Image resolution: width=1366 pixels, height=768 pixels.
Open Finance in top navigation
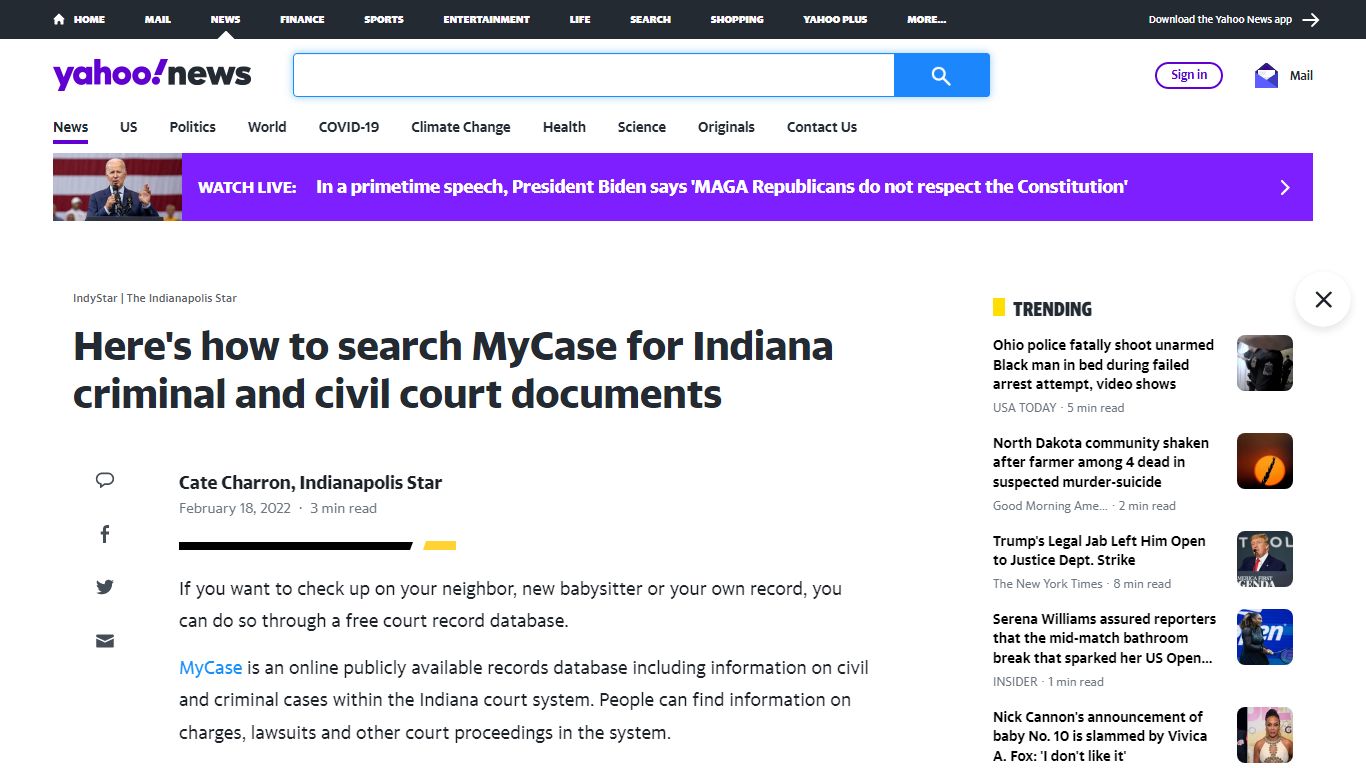pos(302,19)
